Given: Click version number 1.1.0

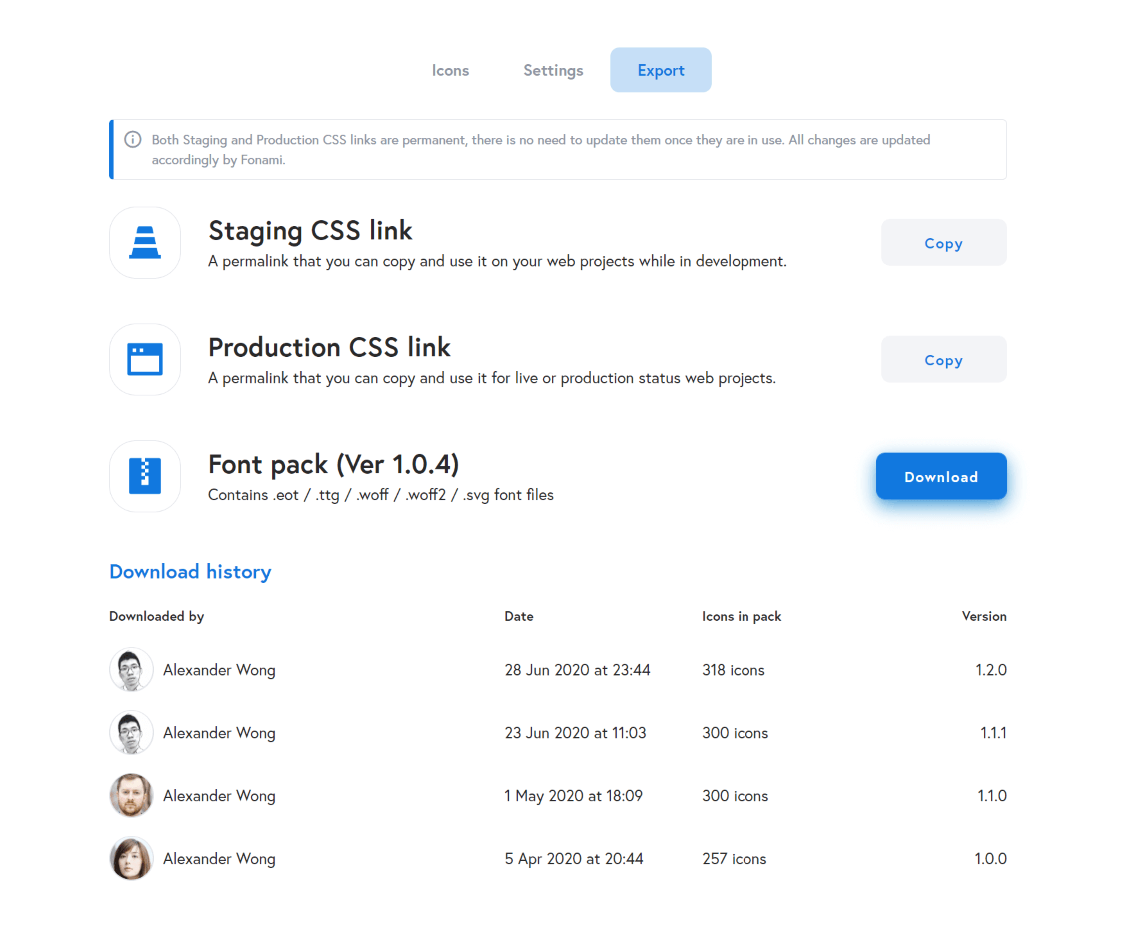Looking at the screenshot, I should tap(992, 796).
